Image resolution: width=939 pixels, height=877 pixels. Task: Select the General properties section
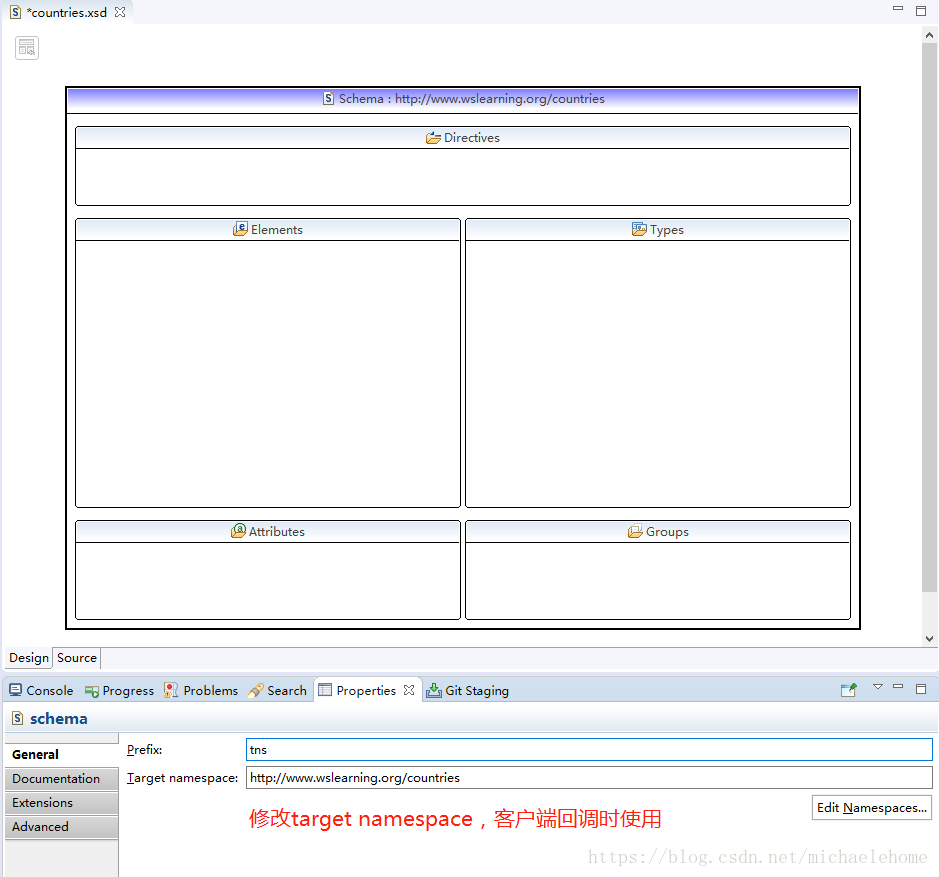(x=62, y=755)
